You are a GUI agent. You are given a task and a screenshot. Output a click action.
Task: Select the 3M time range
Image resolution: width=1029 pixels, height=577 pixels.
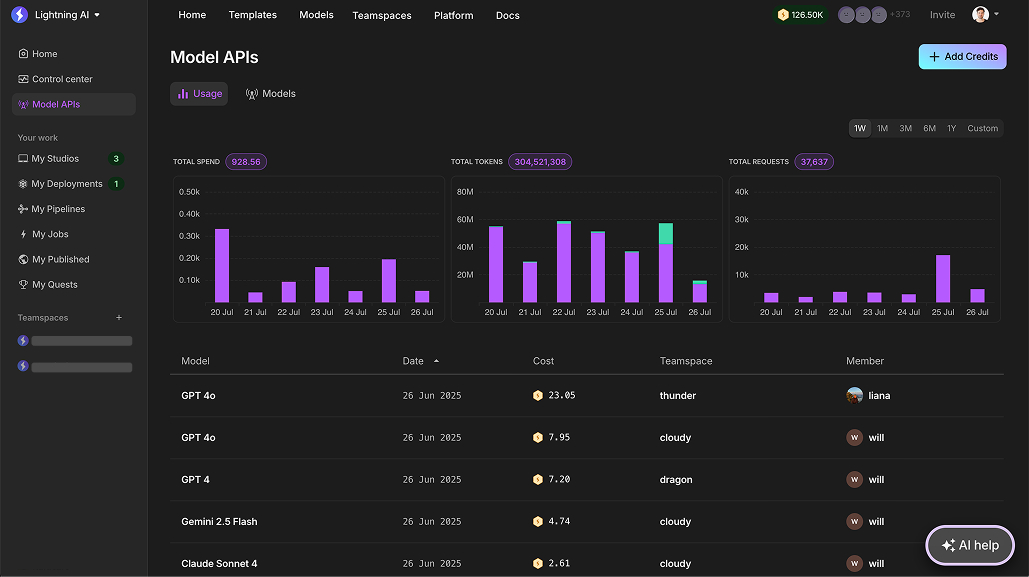coord(906,129)
